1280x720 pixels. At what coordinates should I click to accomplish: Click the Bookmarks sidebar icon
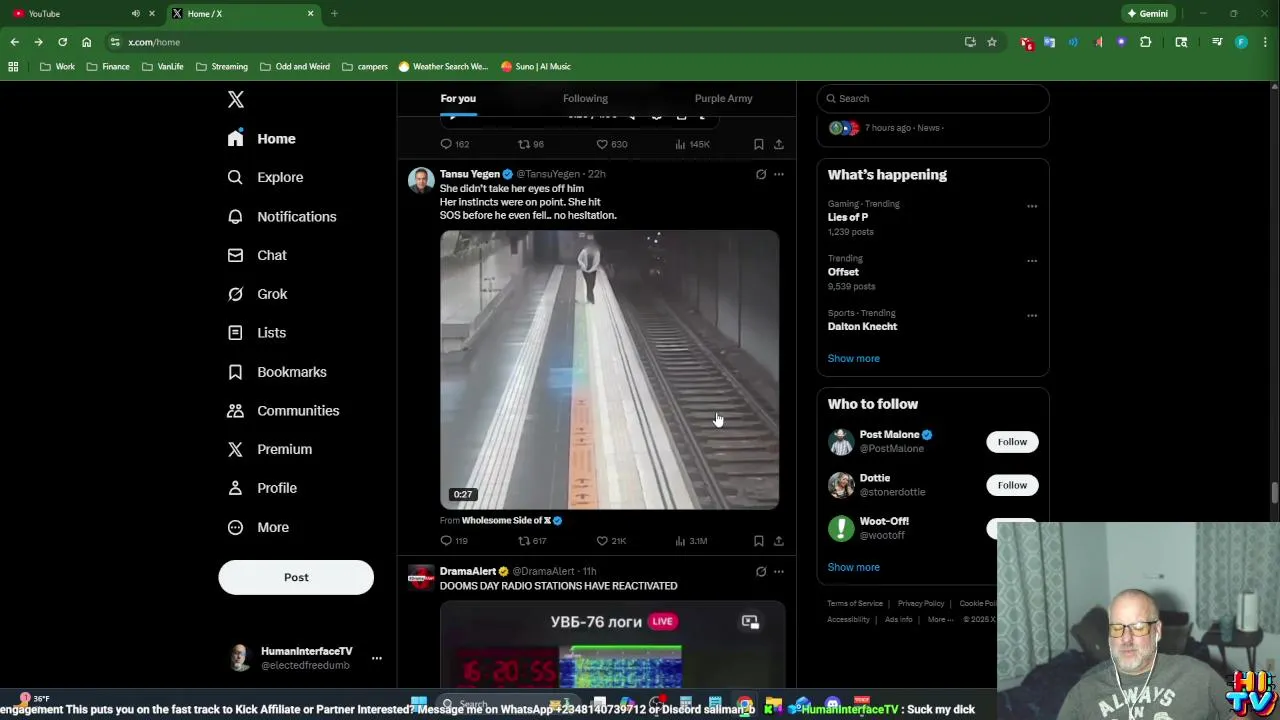point(235,372)
